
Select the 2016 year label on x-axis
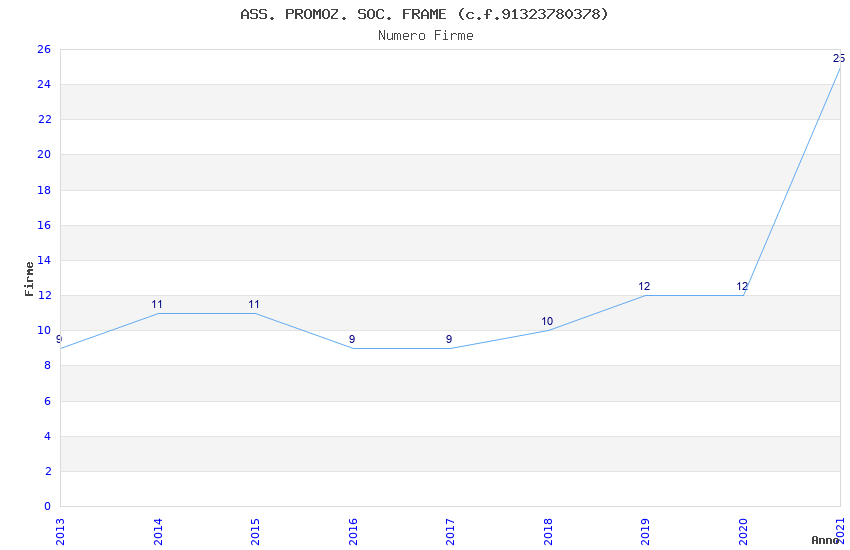tap(353, 532)
